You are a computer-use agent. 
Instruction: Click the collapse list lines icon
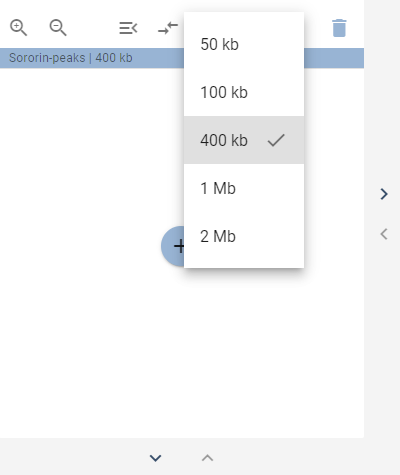pos(128,28)
